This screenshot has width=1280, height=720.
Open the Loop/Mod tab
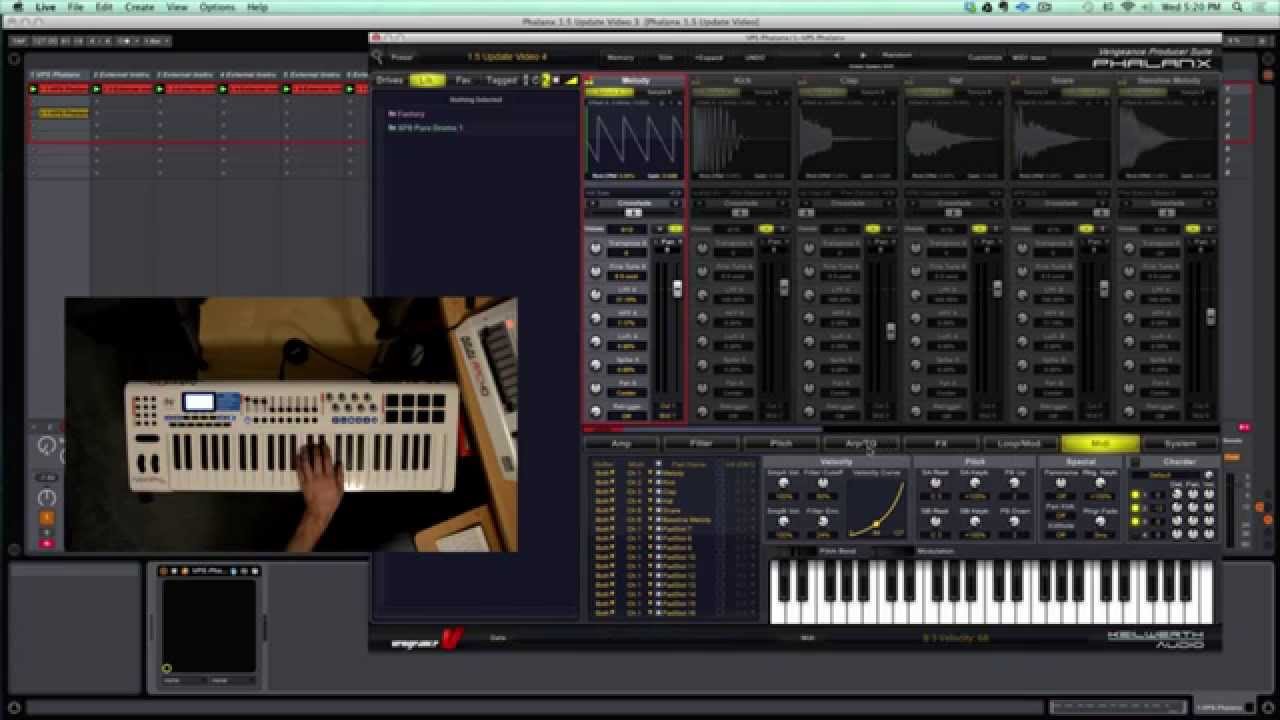(x=1021, y=443)
